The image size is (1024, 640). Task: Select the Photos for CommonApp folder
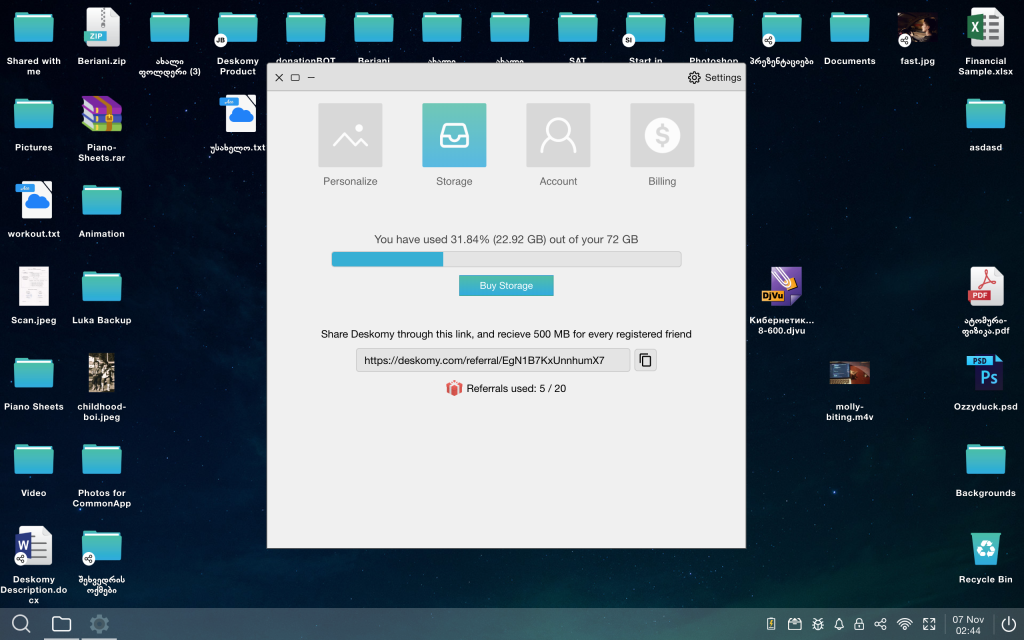click(x=102, y=474)
